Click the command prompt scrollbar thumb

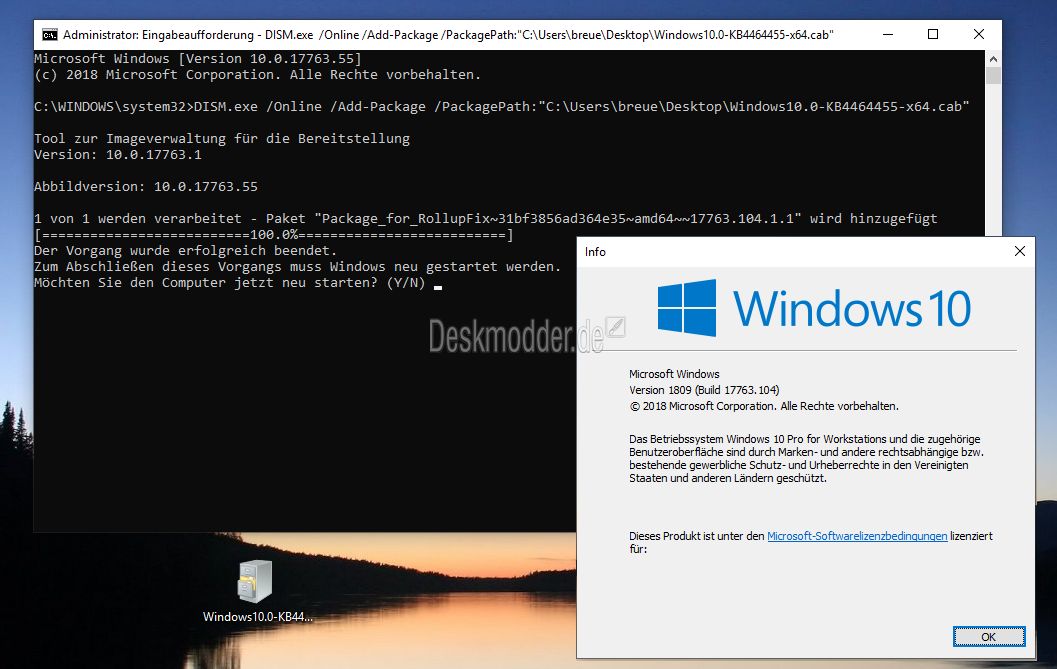pos(993,76)
